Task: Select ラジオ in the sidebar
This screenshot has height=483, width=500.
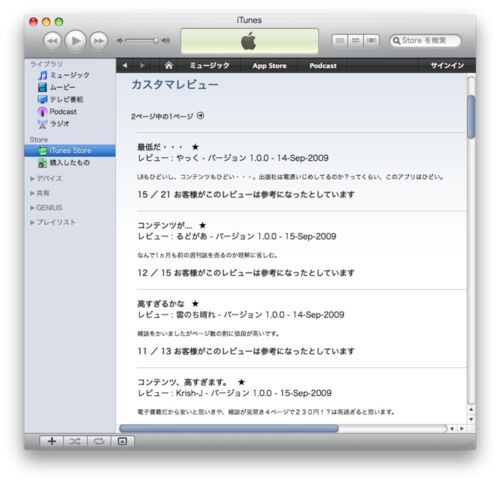Action: [x=59, y=124]
